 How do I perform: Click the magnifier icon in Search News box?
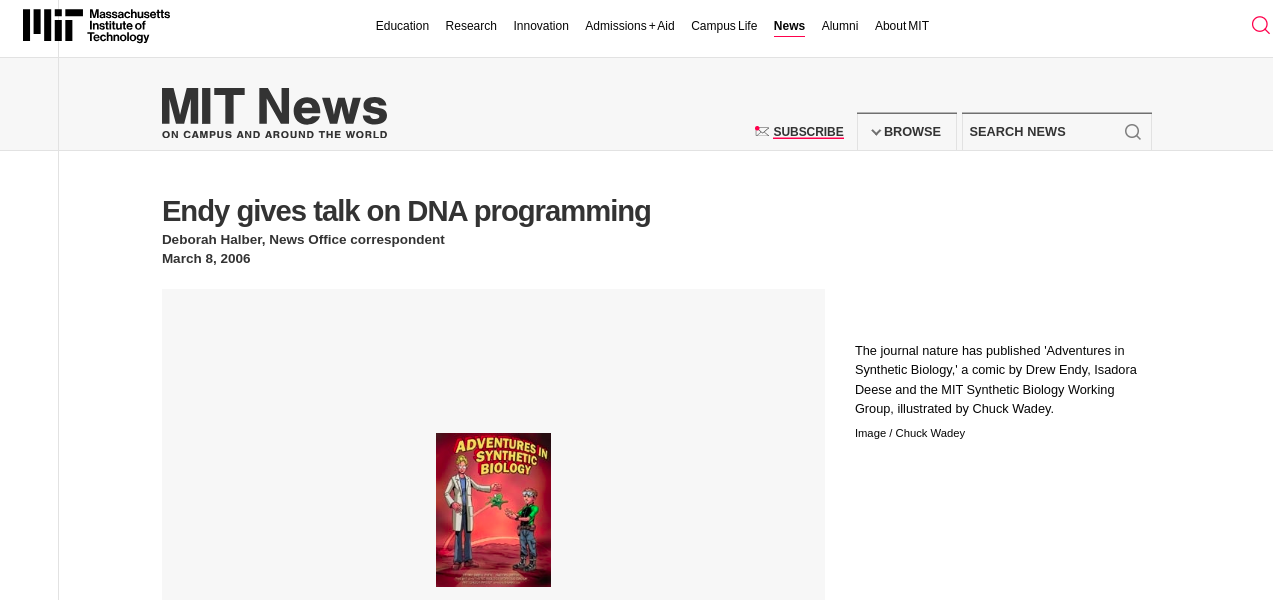[1133, 132]
